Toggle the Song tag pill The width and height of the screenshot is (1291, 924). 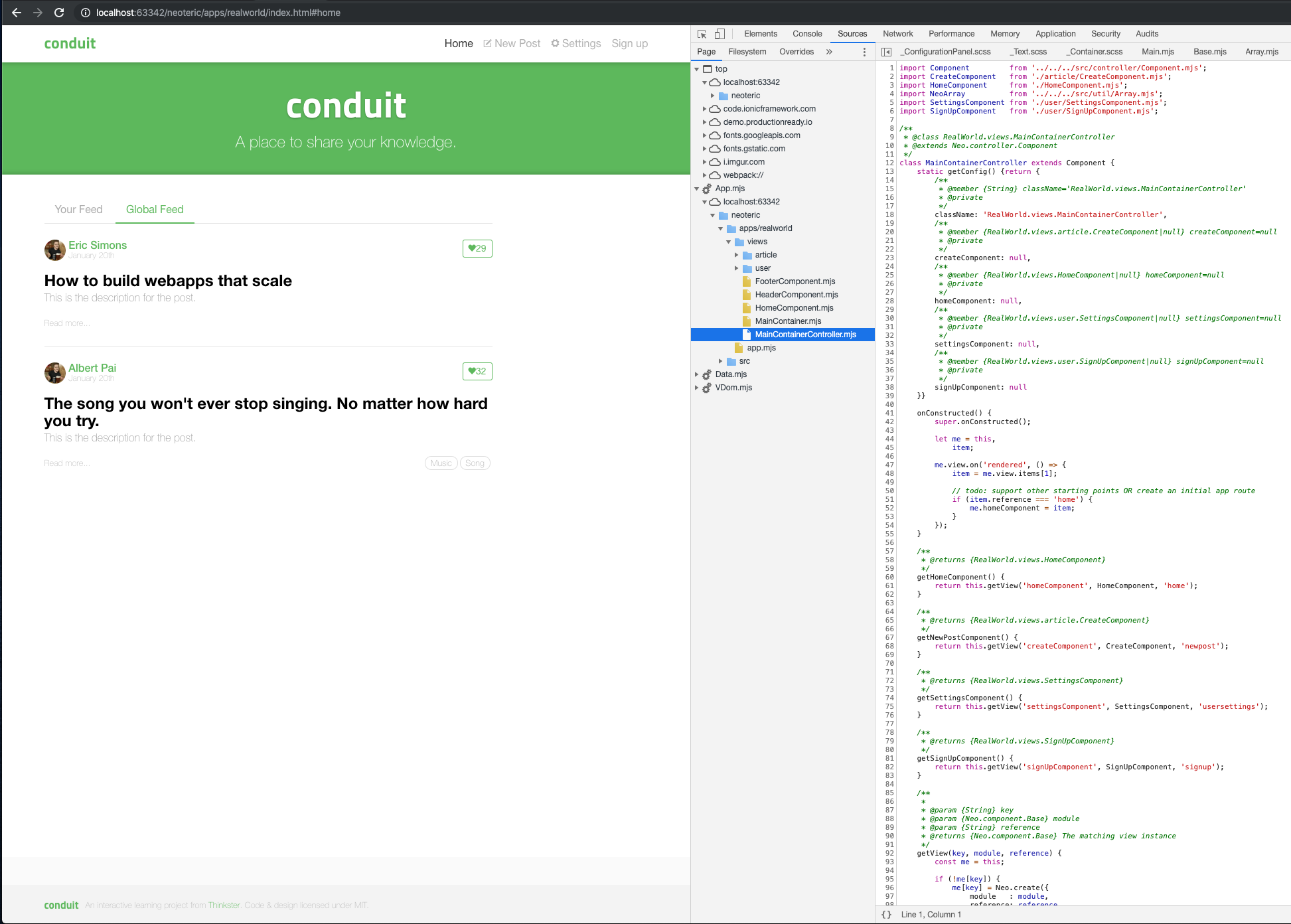pyautogui.click(x=475, y=463)
